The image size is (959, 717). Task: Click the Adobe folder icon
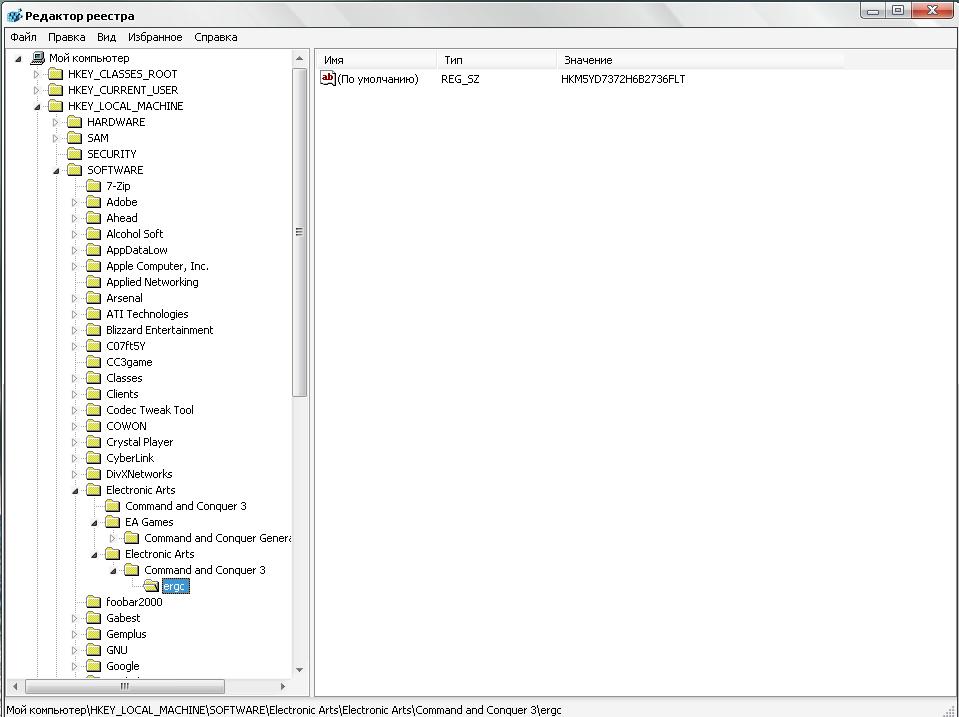pyautogui.click(x=94, y=202)
